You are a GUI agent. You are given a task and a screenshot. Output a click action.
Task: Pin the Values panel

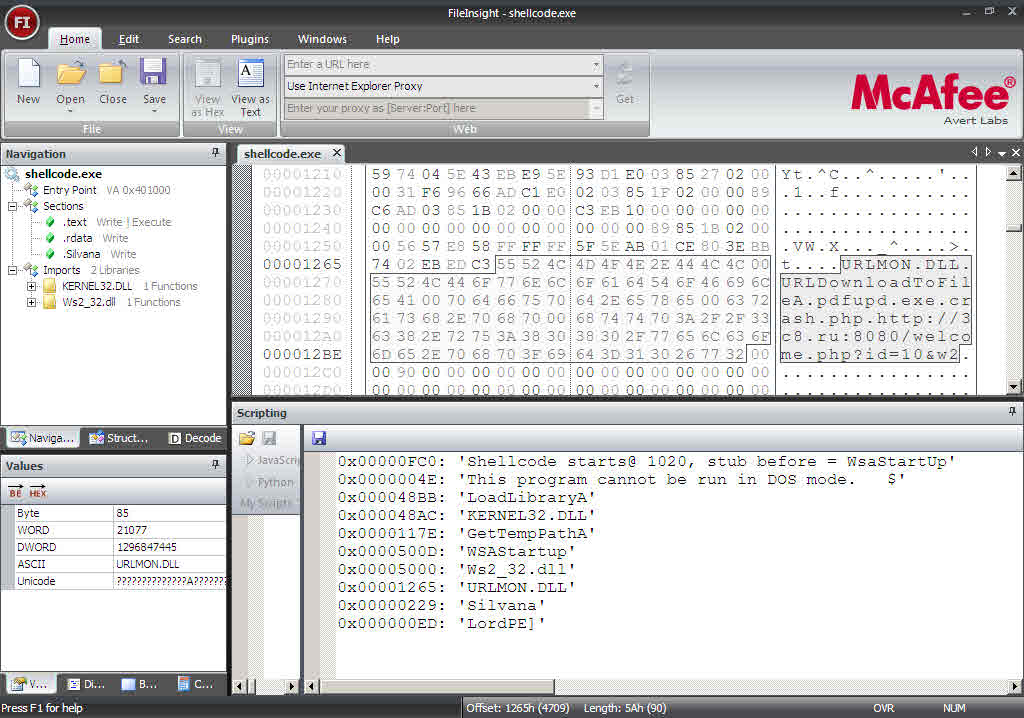click(216, 465)
